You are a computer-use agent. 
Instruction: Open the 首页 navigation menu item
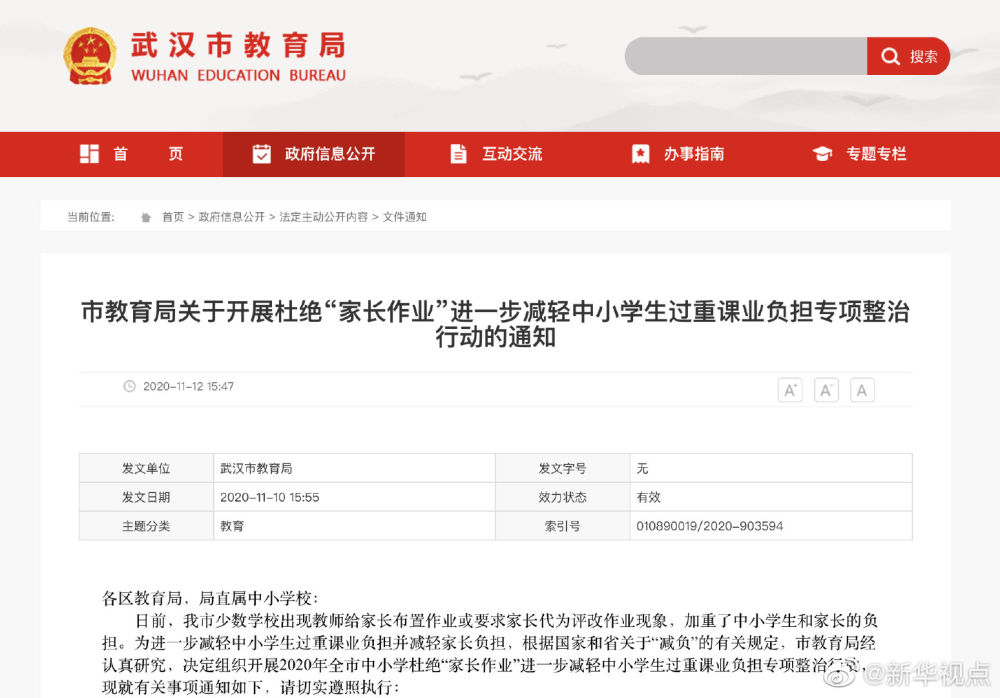(x=148, y=154)
